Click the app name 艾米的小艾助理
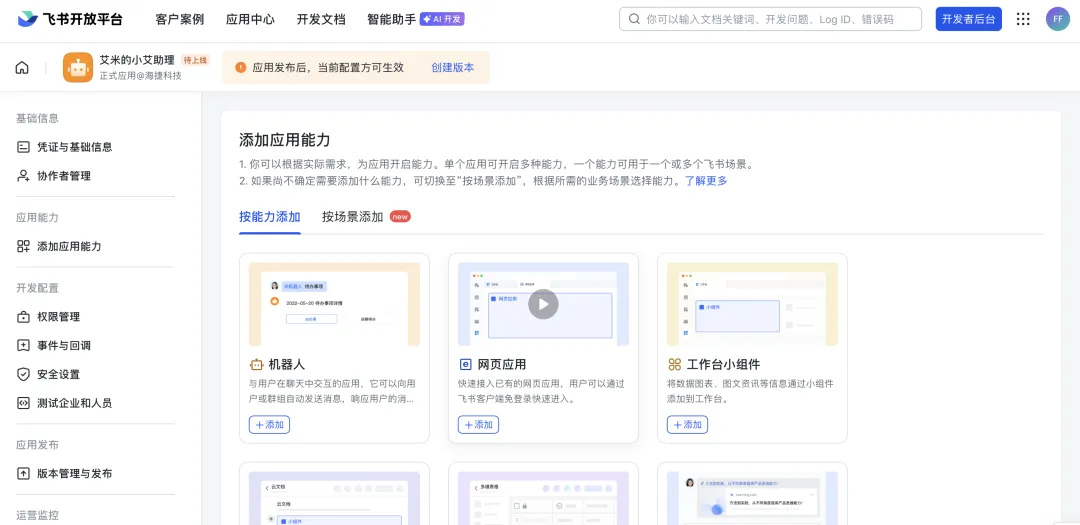 [137, 60]
